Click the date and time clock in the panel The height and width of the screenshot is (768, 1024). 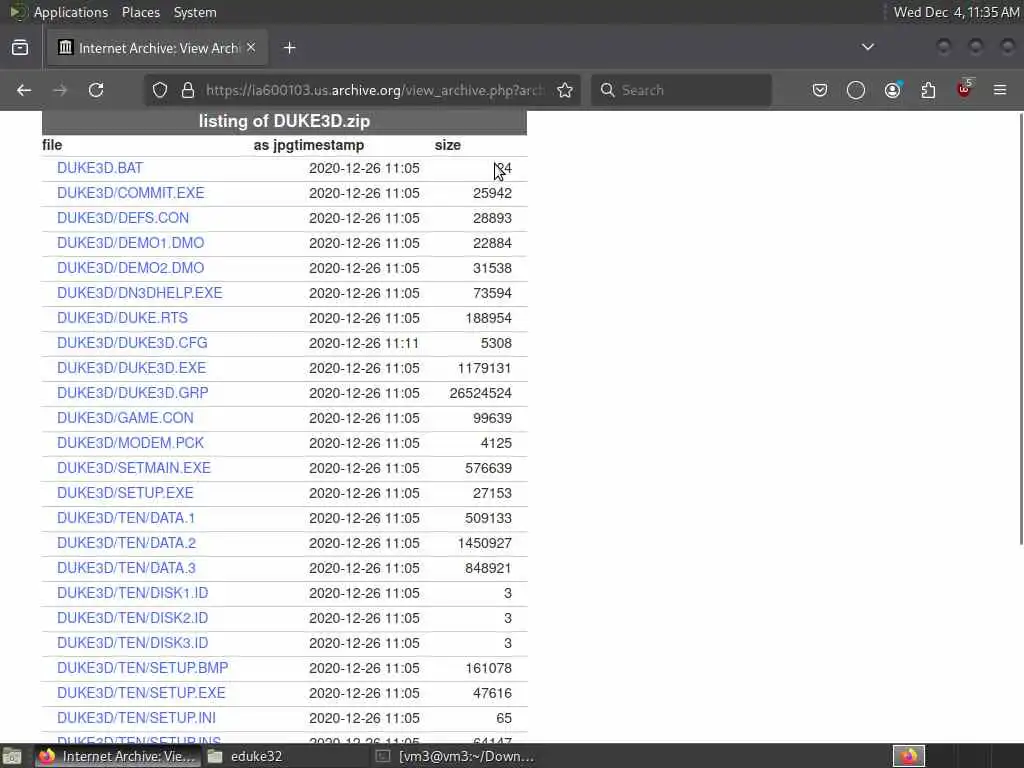(956, 12)
